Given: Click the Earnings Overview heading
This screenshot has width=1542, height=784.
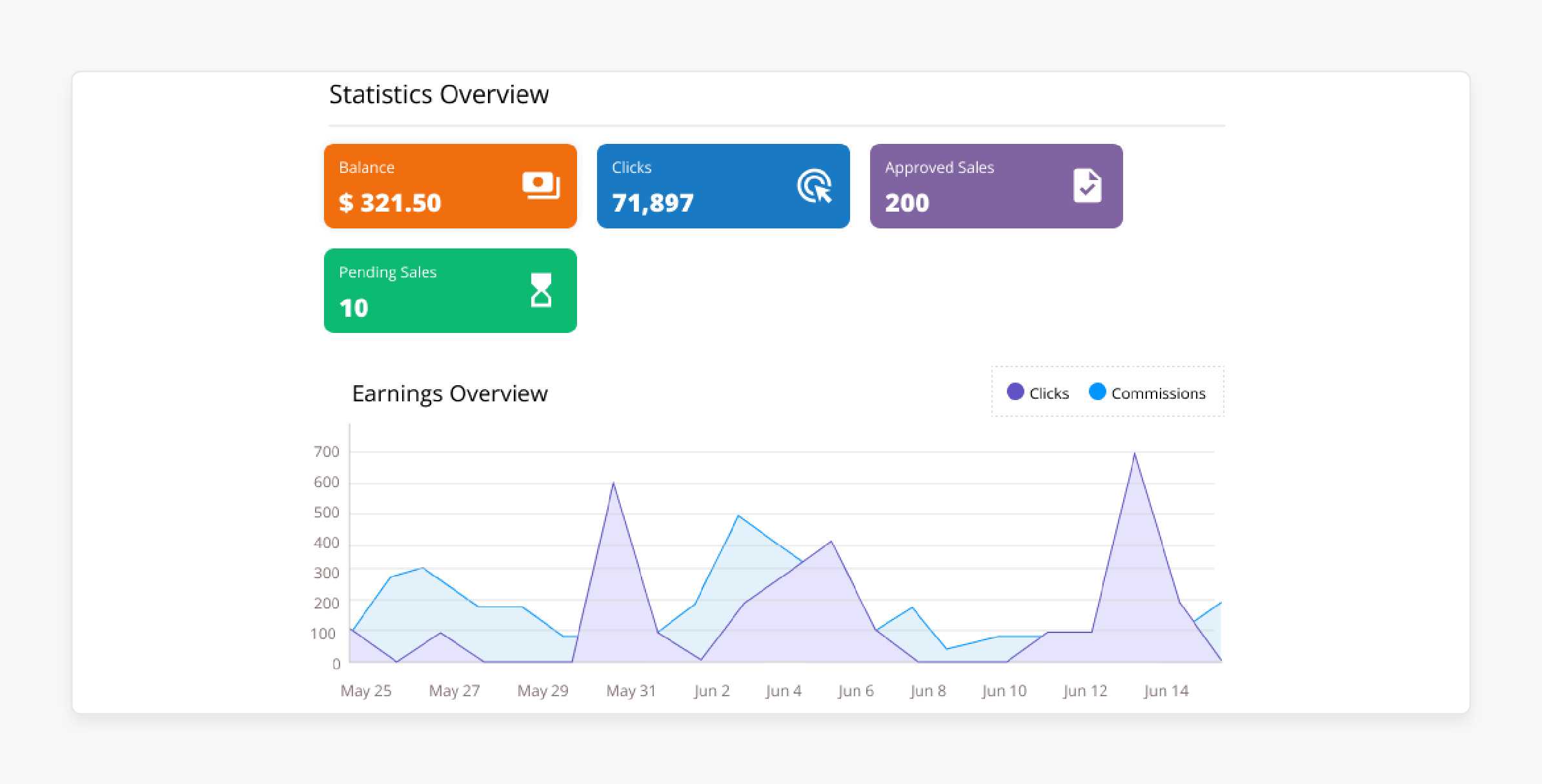Looking at the screenshot, I should tap(450, 394).
